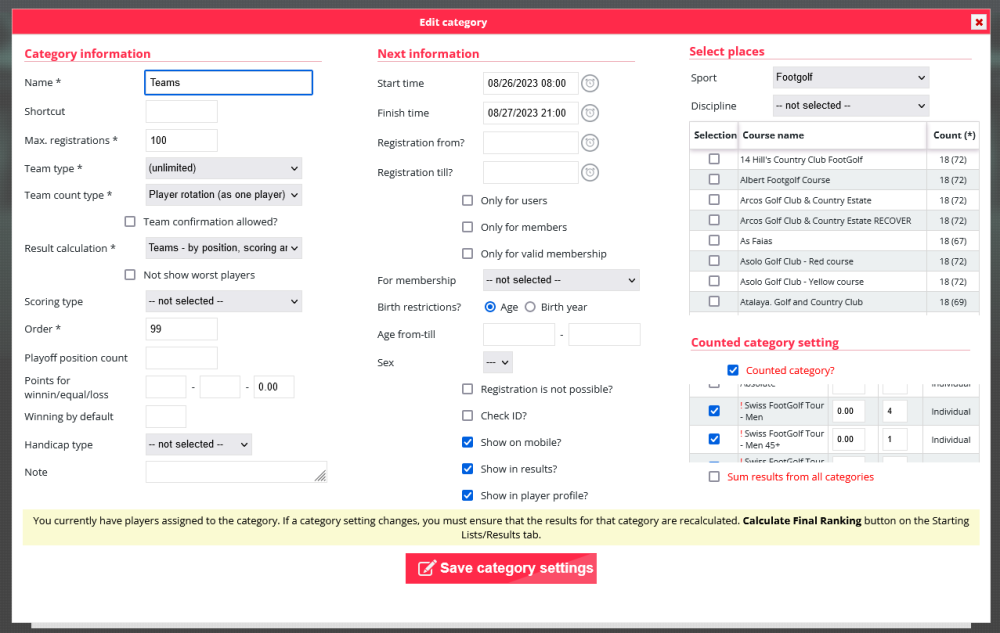This screenshot has height=633, width=1000.
Task: Open the Start time clock picker icon
Action: click(x=590, y=83)
